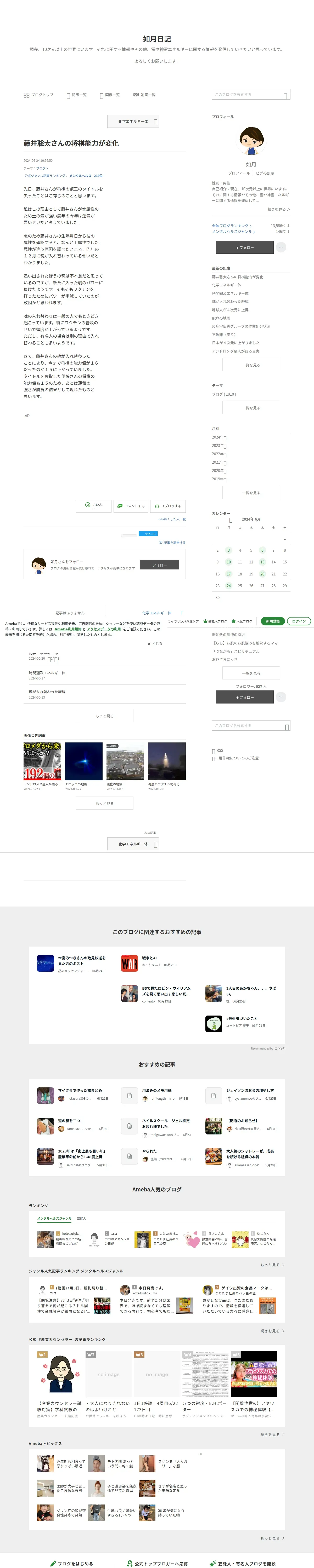Click the blue ツイート button

pyautogui.click(x=148, y=534)
